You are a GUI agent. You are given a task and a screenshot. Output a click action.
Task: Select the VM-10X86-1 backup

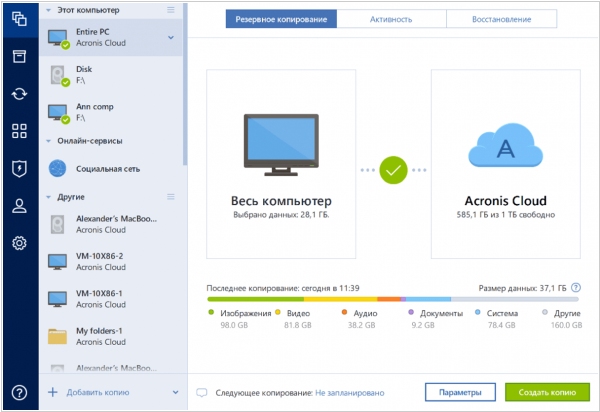tap(111, 299)
